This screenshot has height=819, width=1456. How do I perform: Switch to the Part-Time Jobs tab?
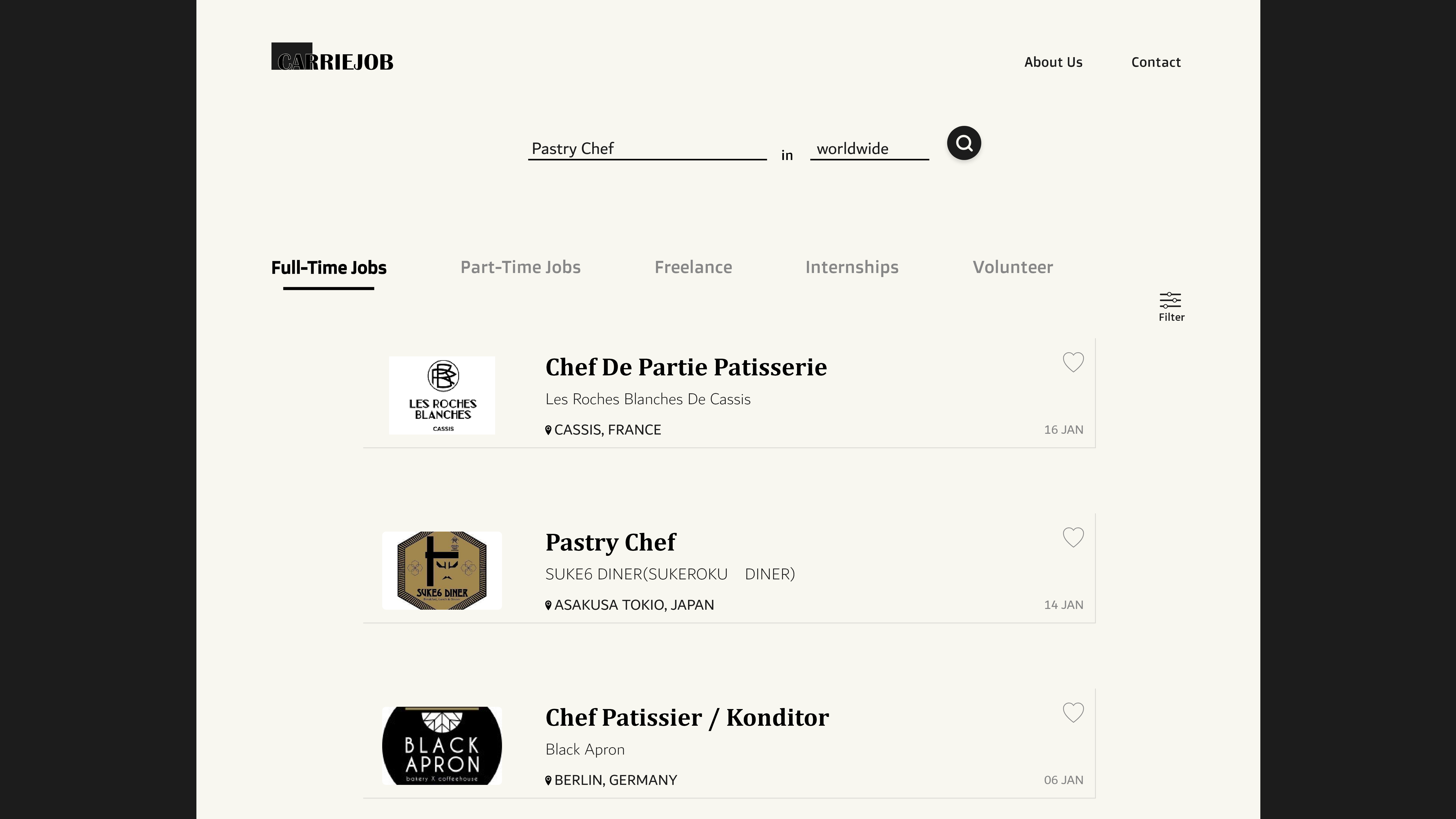click(x=520, y=267)
